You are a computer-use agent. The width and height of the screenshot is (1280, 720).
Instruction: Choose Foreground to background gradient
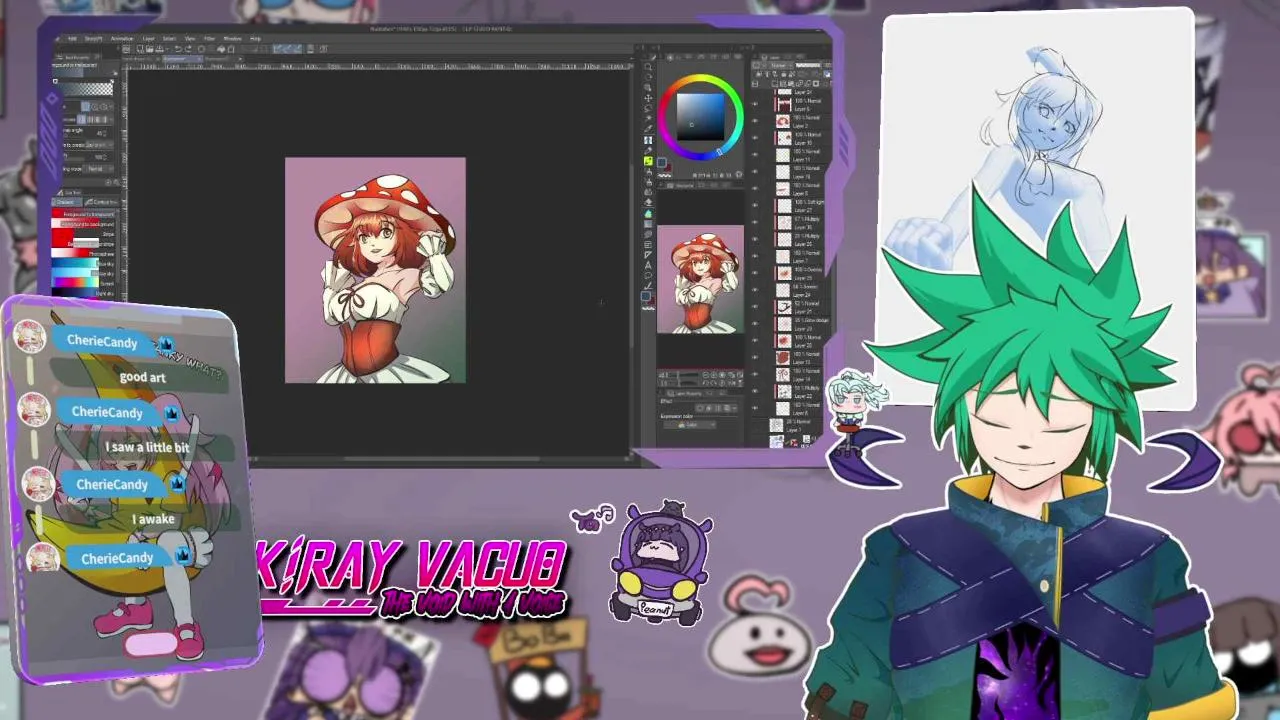tap(82, 224)
